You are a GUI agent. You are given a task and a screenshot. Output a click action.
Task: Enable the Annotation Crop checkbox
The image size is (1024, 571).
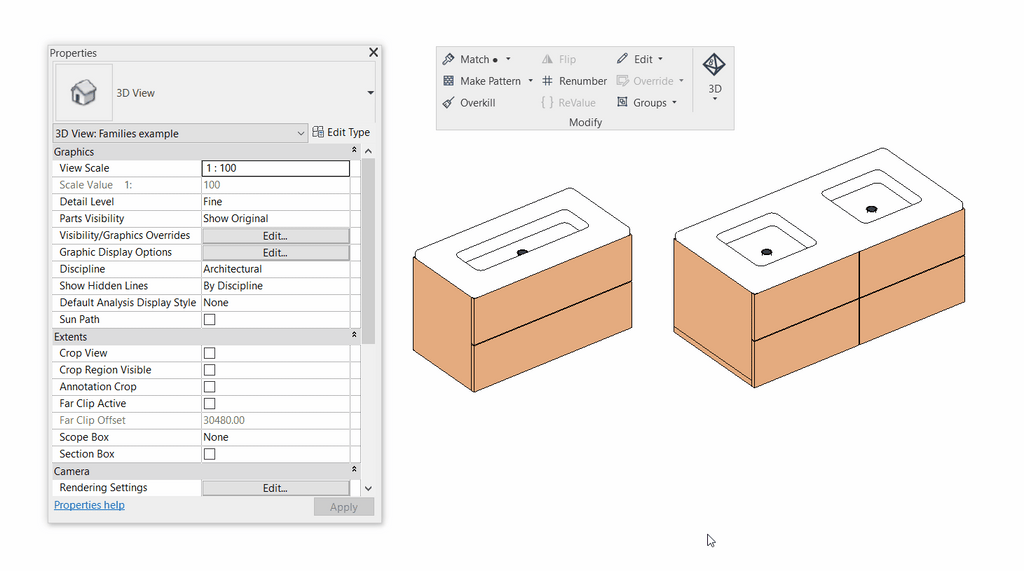210,387
